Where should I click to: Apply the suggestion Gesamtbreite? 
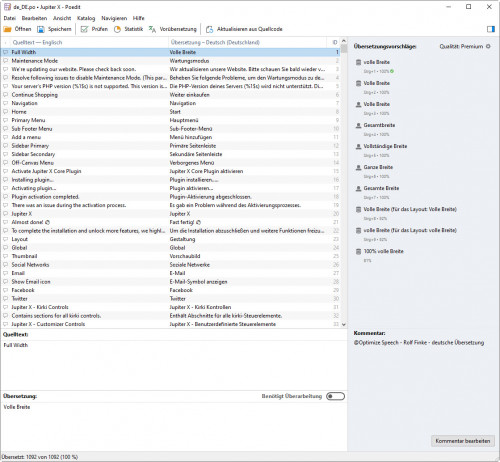click(x=379, y=125)
